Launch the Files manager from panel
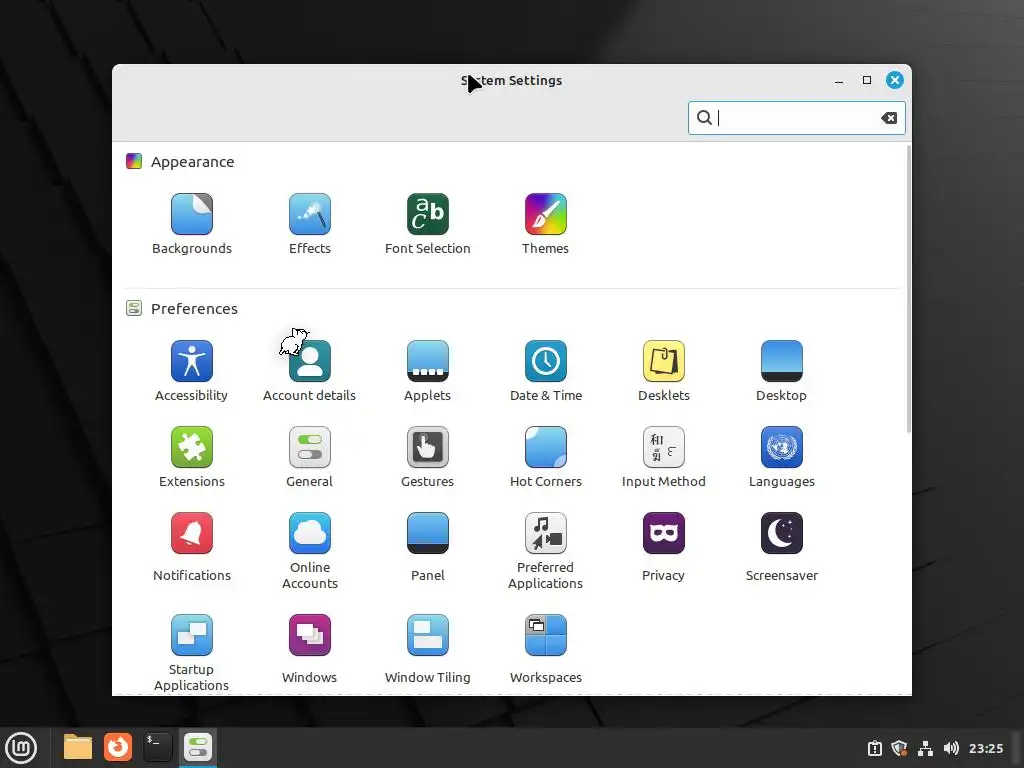The height and width of the screenshot is (768, 1024). click(x=78, y=747)
